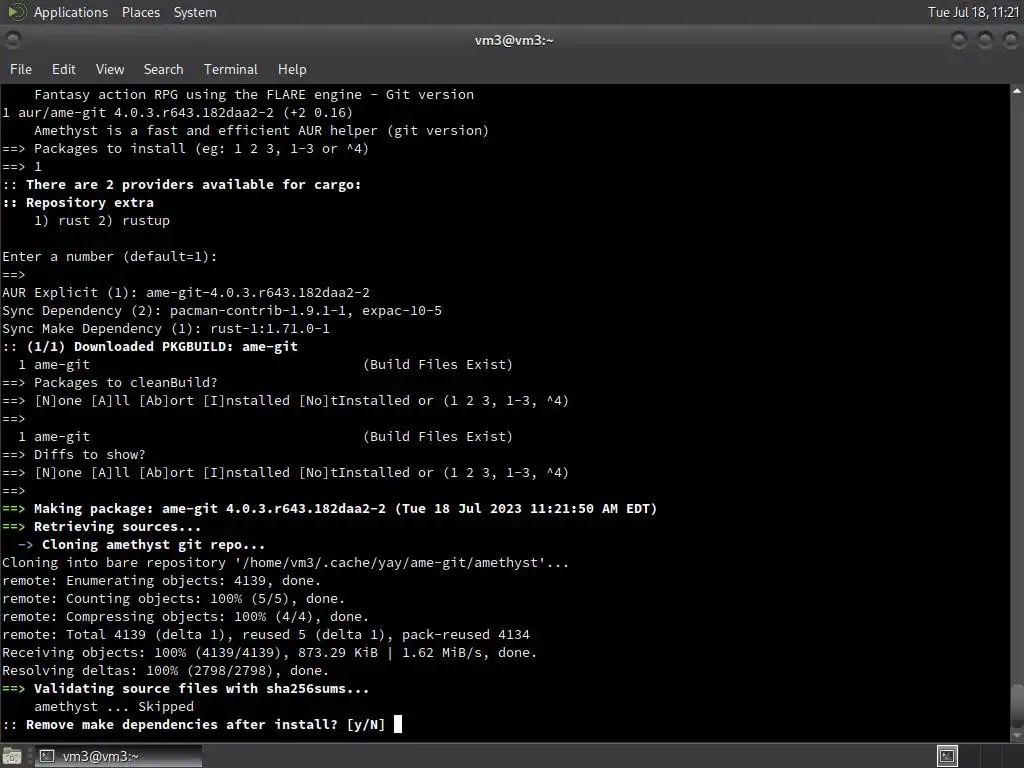
Task: Click the 'amethyst ... Skipped' line
Action: point(114,707)
